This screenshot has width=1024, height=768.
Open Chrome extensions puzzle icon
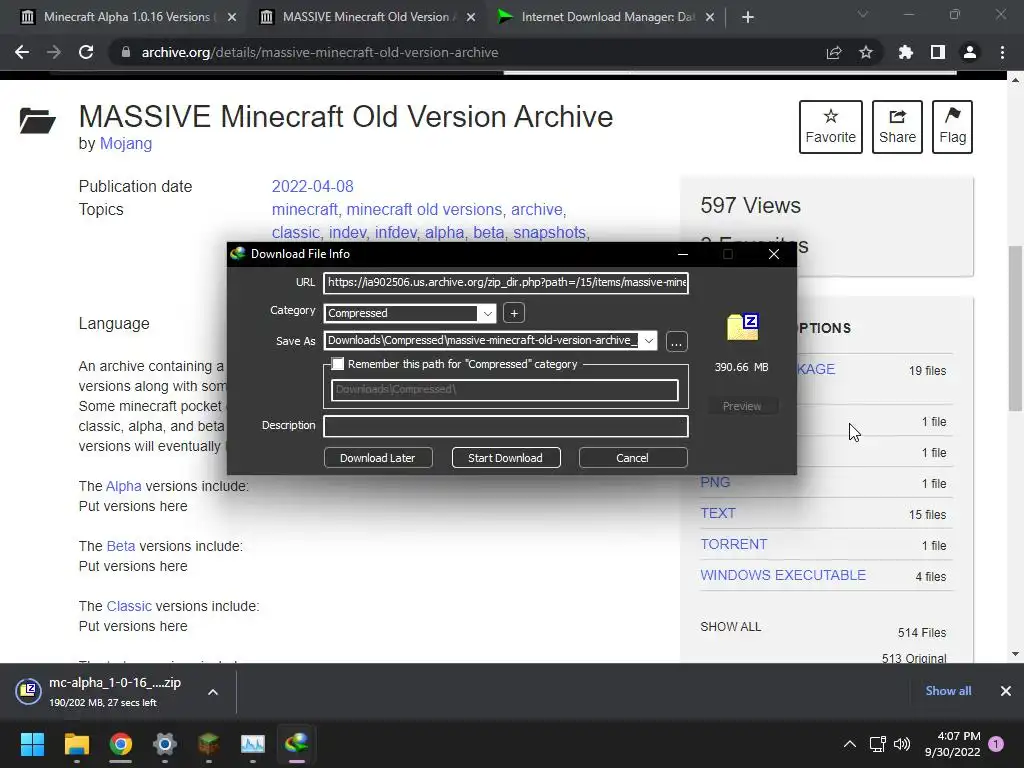coord(906,52)
